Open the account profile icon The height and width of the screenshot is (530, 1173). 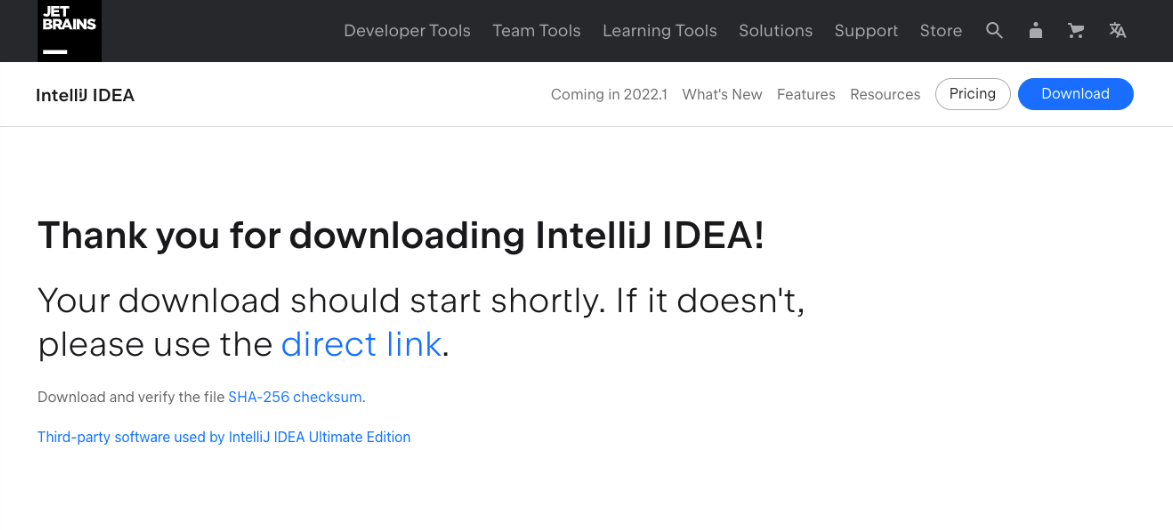tap(1035, 31)
